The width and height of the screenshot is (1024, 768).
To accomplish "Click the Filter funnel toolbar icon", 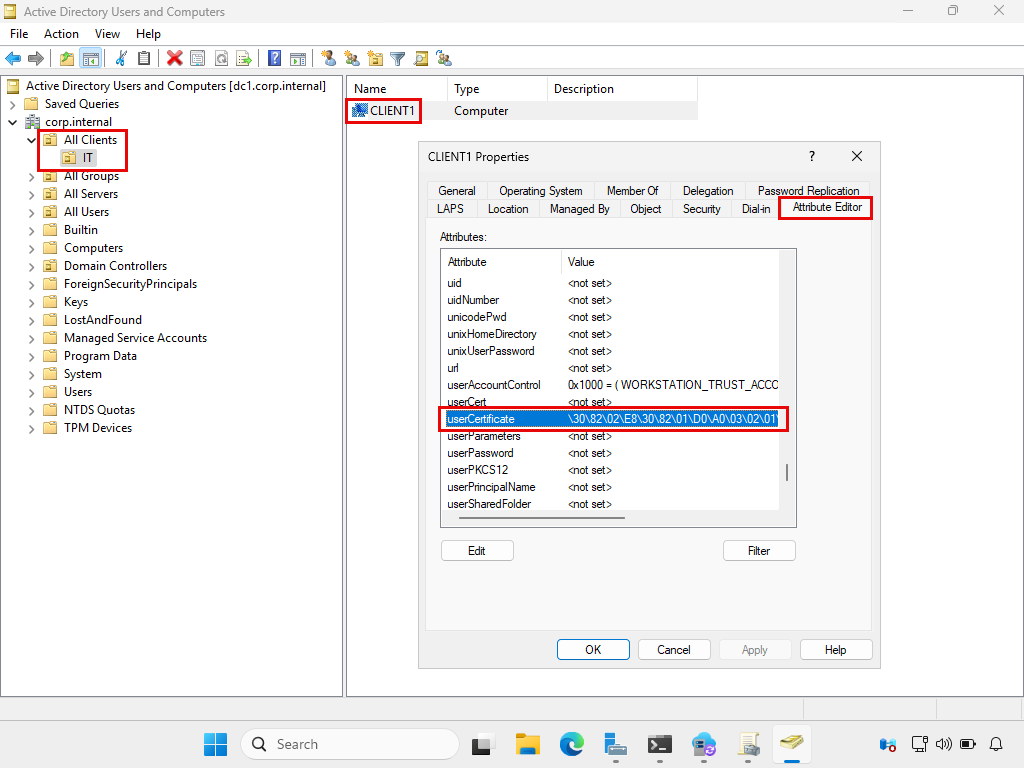I will pyautogui.click(x=397, y=59).
